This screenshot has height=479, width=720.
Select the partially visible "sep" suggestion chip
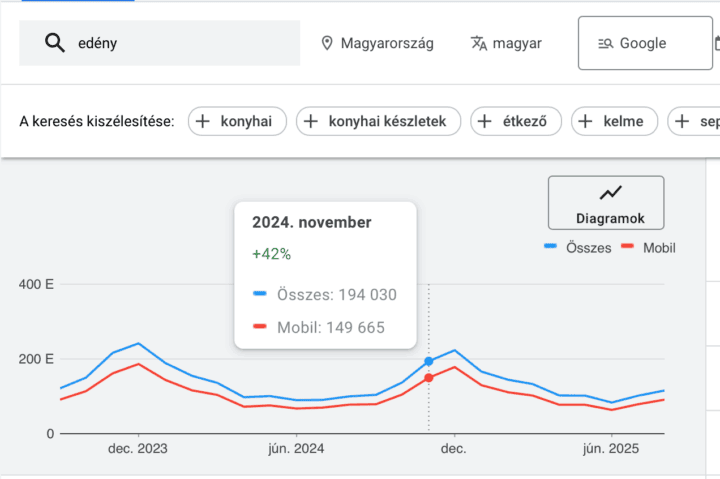[694, 122]
